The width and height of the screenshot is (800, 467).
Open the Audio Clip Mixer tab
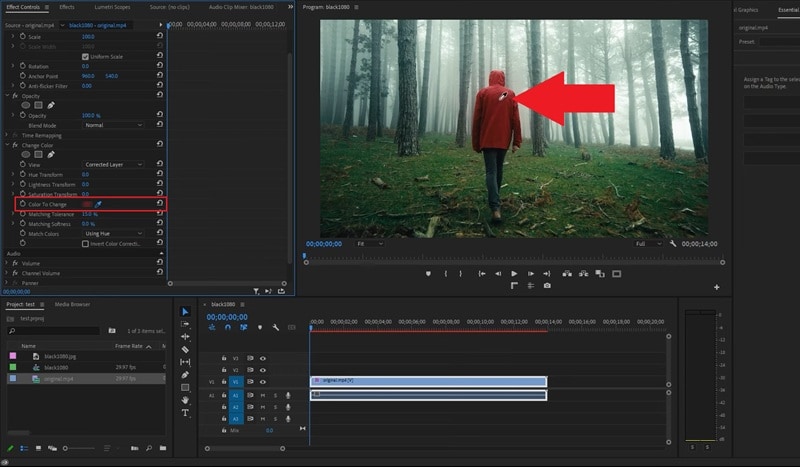(x=241, y=7)
